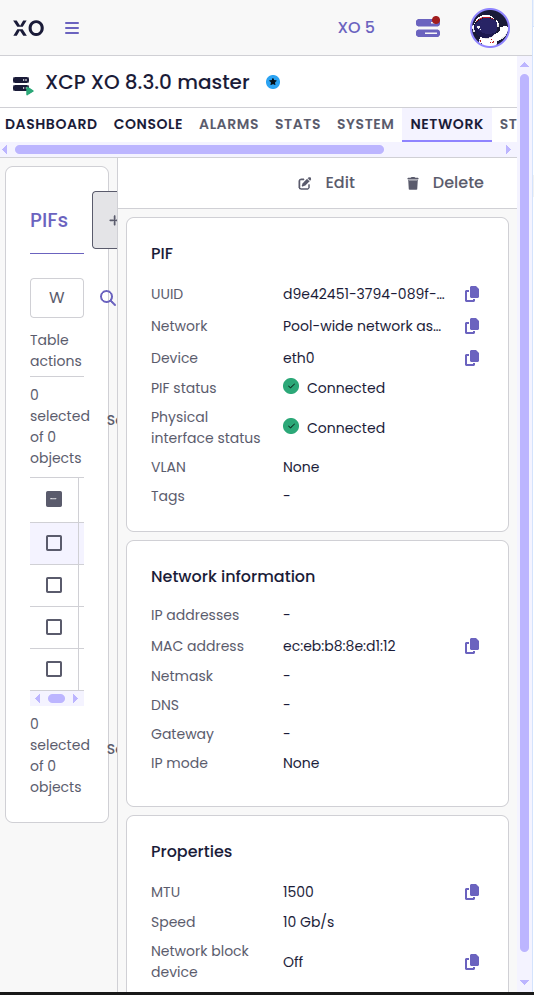
Task: Open the hamburger sidebar menu
Action: coord(72,28)
